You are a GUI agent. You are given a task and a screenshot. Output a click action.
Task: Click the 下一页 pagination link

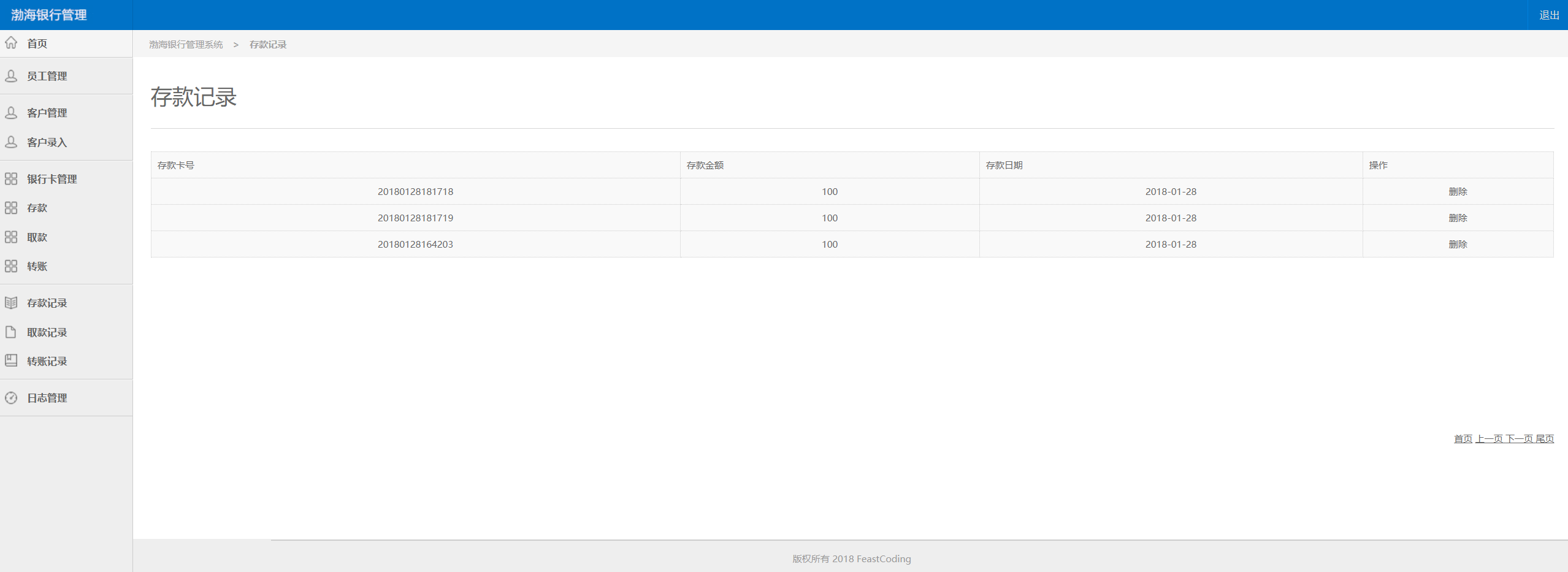[1519, 439]
